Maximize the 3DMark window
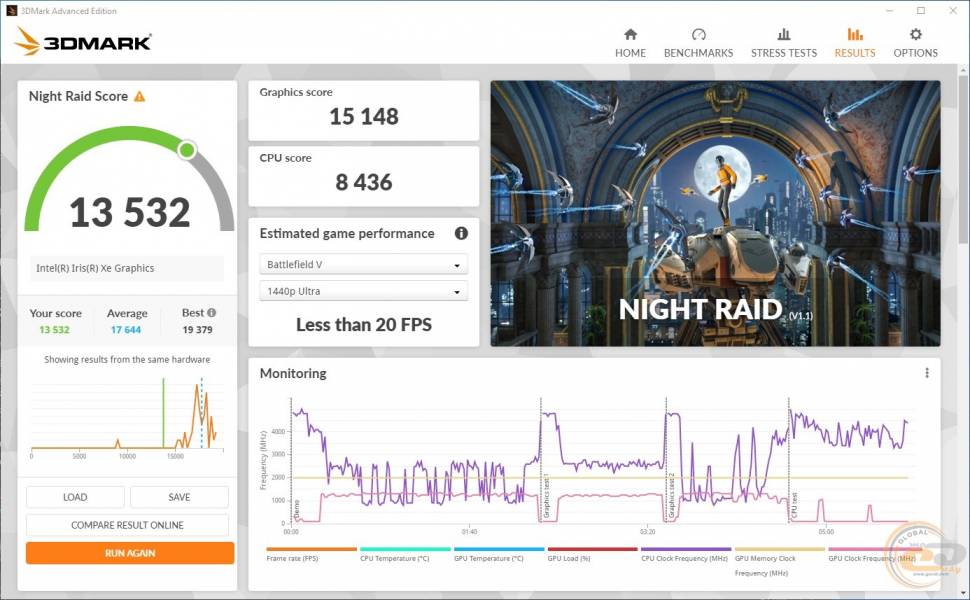This screenshot has height=600, width=970. [921, 11]
